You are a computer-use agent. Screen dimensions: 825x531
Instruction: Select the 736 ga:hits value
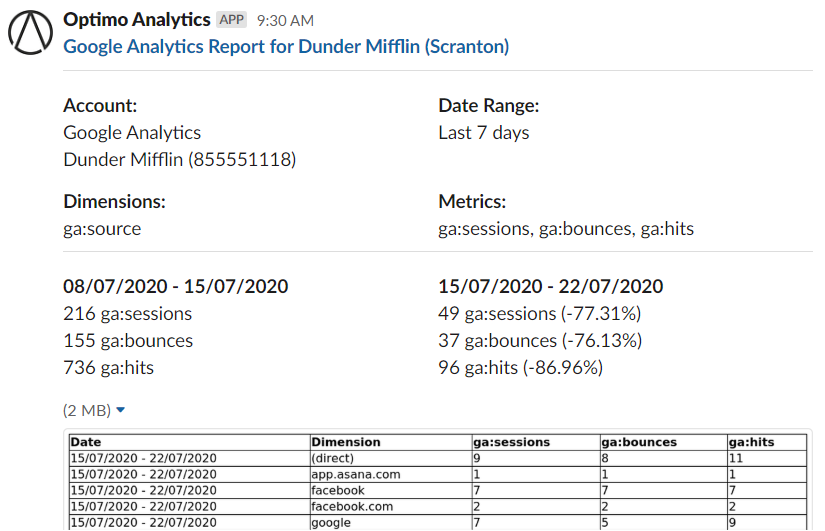coord(108,367)
